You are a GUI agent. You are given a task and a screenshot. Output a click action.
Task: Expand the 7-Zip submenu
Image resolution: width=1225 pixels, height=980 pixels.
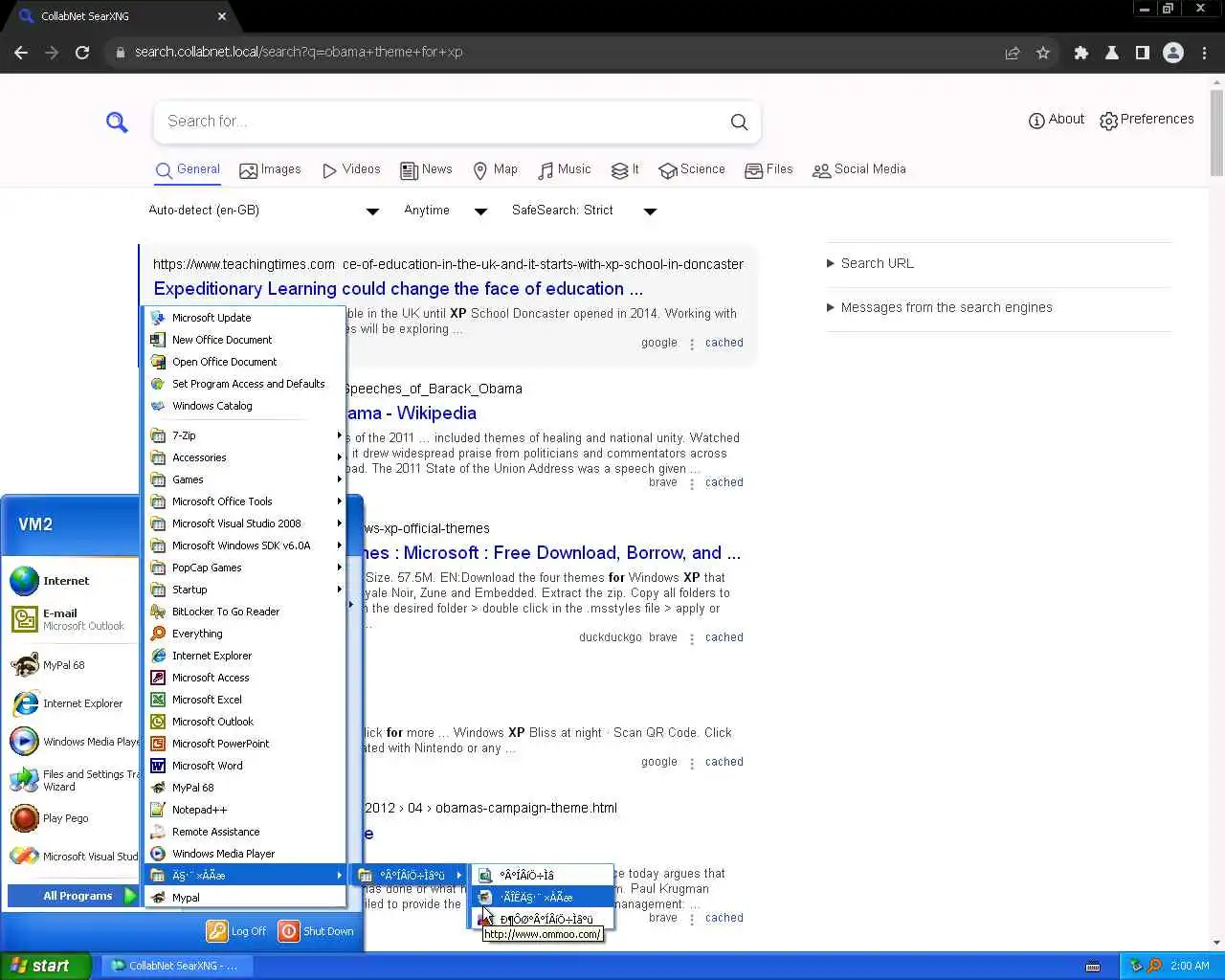tap(244, 435)
